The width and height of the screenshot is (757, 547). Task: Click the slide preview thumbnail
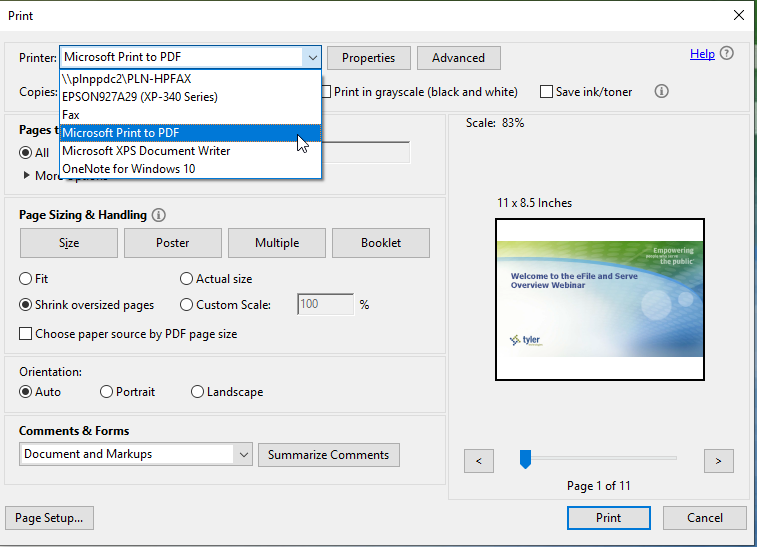coord(600,299)
